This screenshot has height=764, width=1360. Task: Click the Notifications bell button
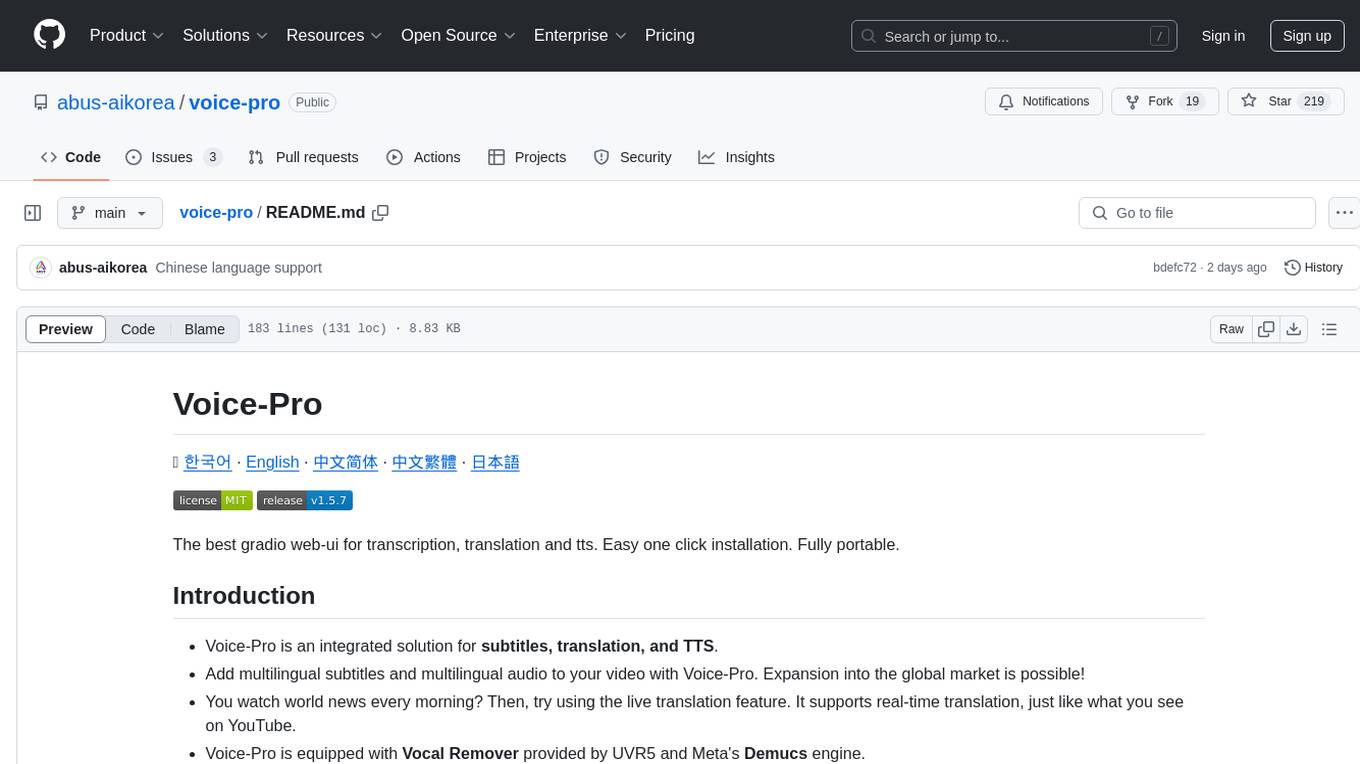point(1044,102)
